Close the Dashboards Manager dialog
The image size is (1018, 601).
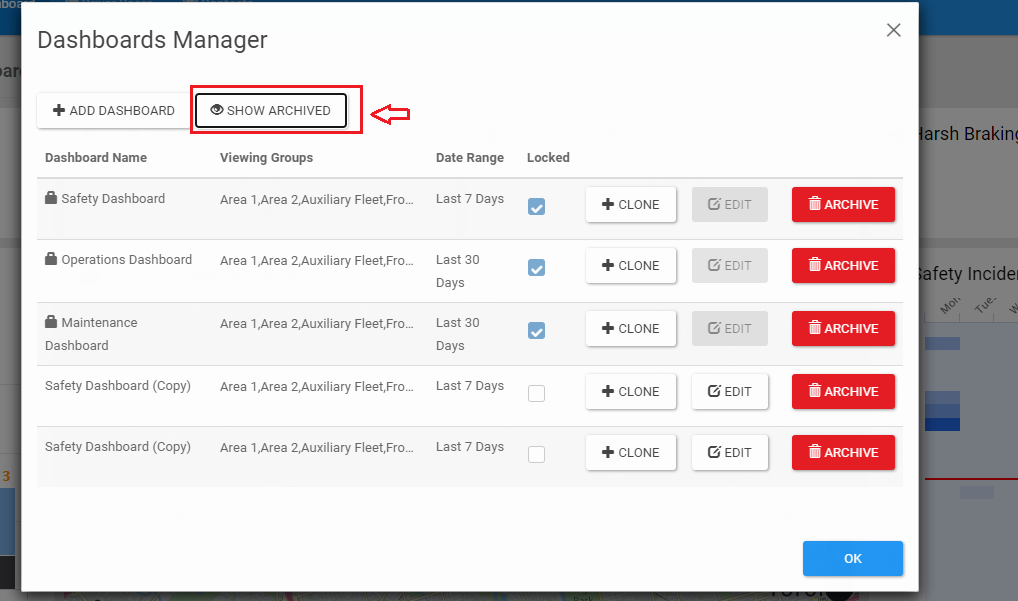pos(893,30)
